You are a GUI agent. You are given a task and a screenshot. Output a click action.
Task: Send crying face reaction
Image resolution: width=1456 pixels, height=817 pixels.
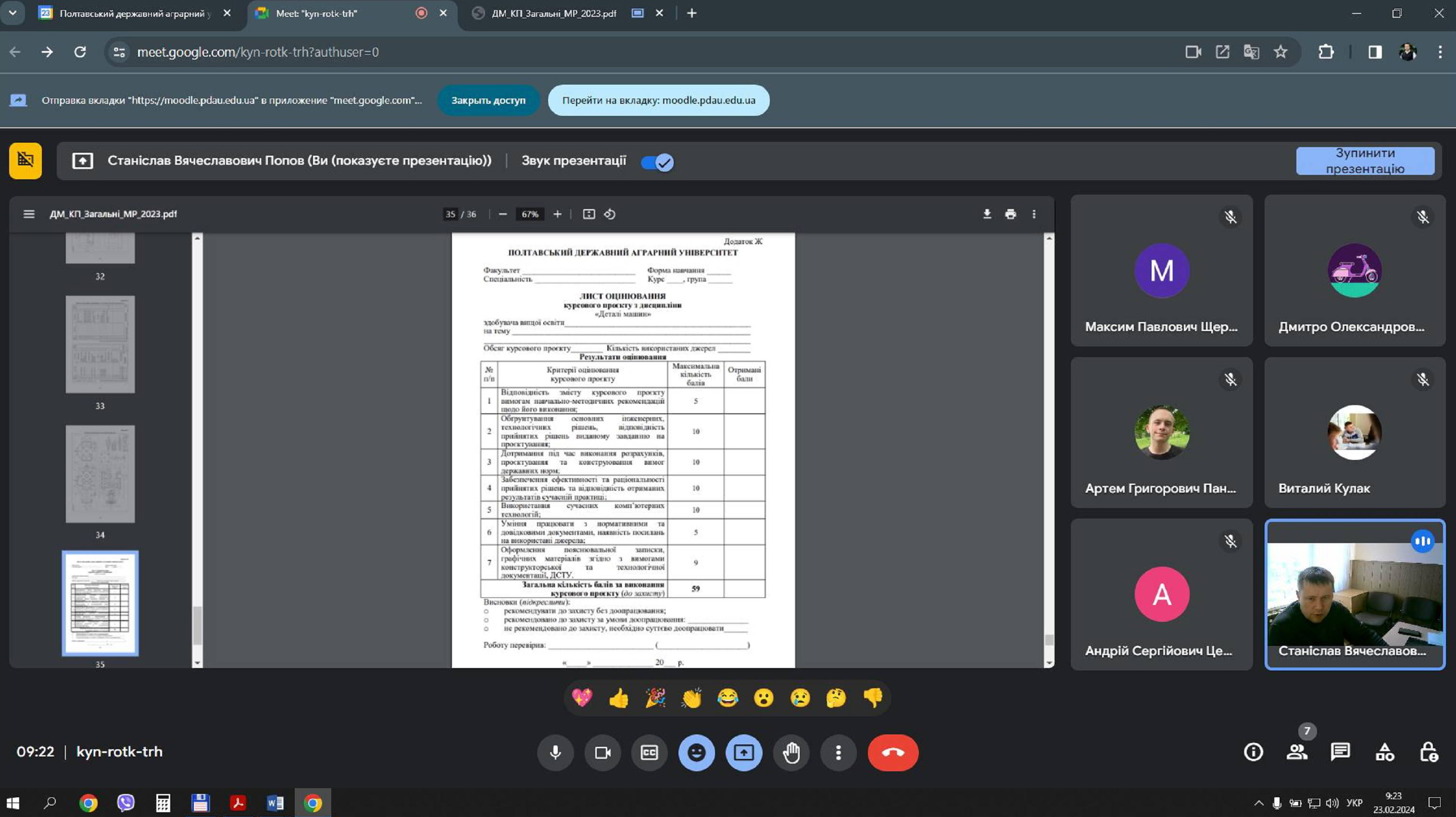click(800, 698)
